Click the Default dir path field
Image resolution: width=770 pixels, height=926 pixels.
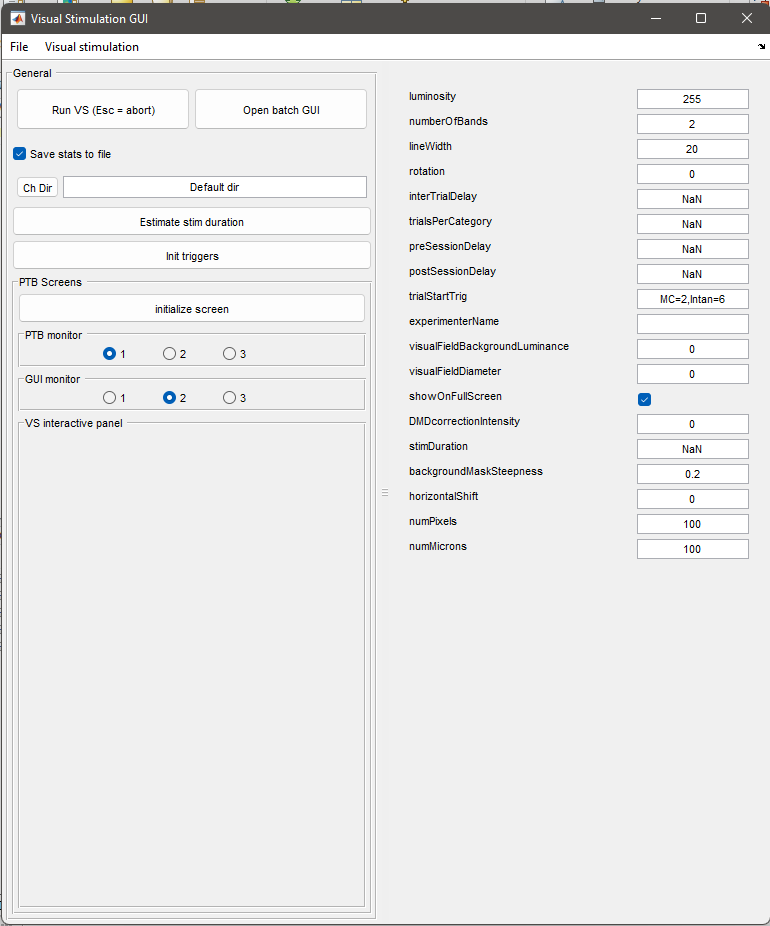pyautogui.click(x=215, y=187)
